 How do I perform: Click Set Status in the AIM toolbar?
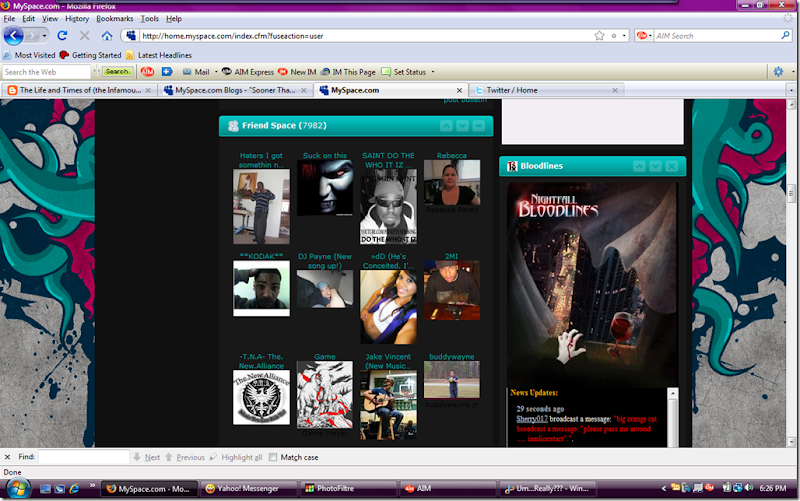click(x=404, y=72)
